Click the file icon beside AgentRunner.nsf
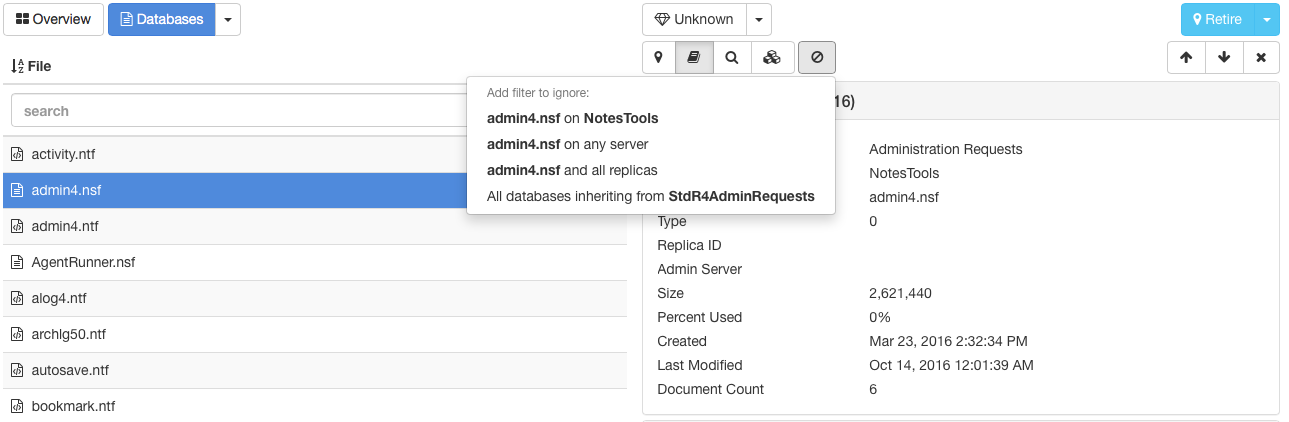 point(16,262)
